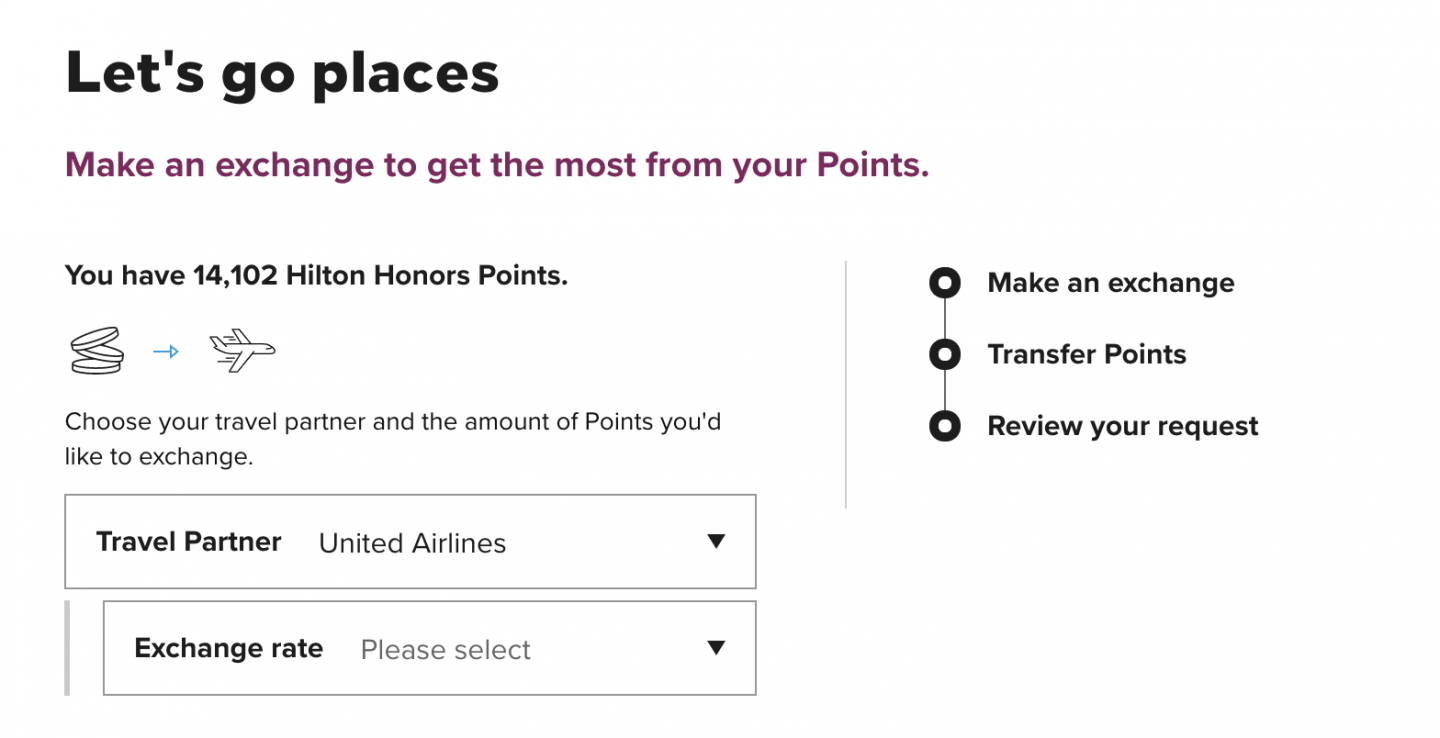
Task: Click the airplane travel icon
Action: coord(241,351)
